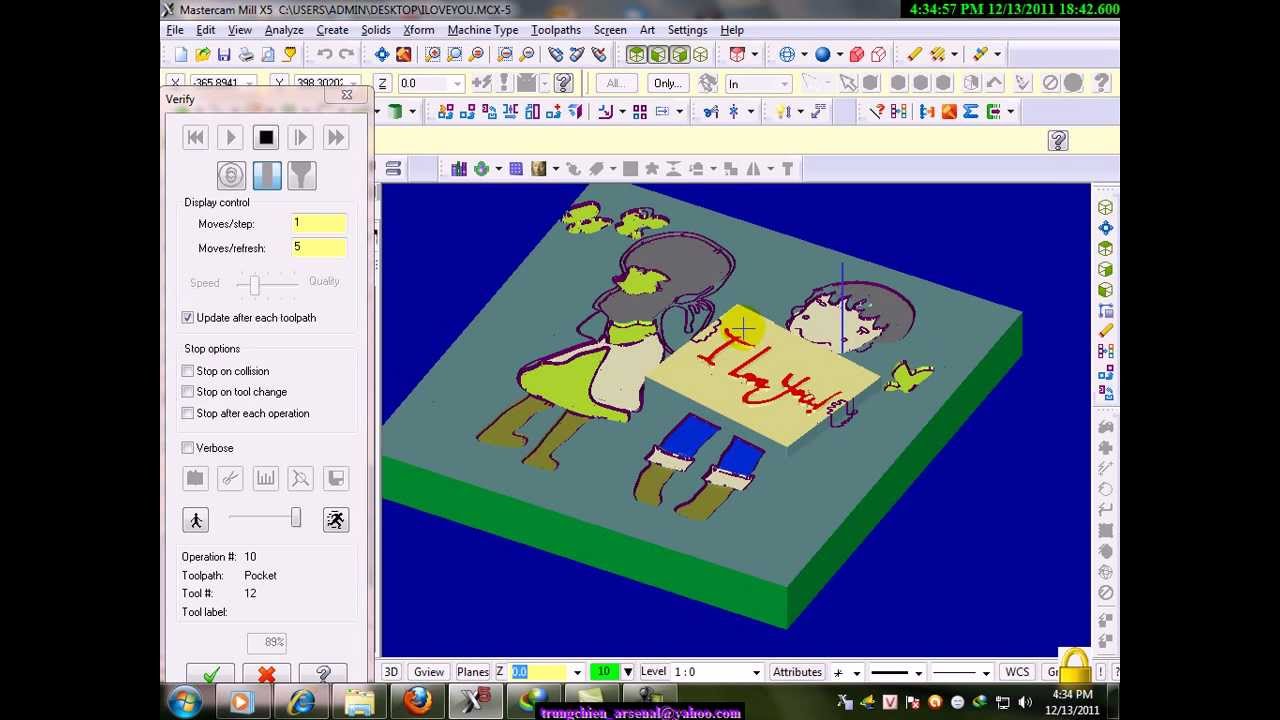
Task: Adjust the simulation speed slider handle
Action: [296, 517]
